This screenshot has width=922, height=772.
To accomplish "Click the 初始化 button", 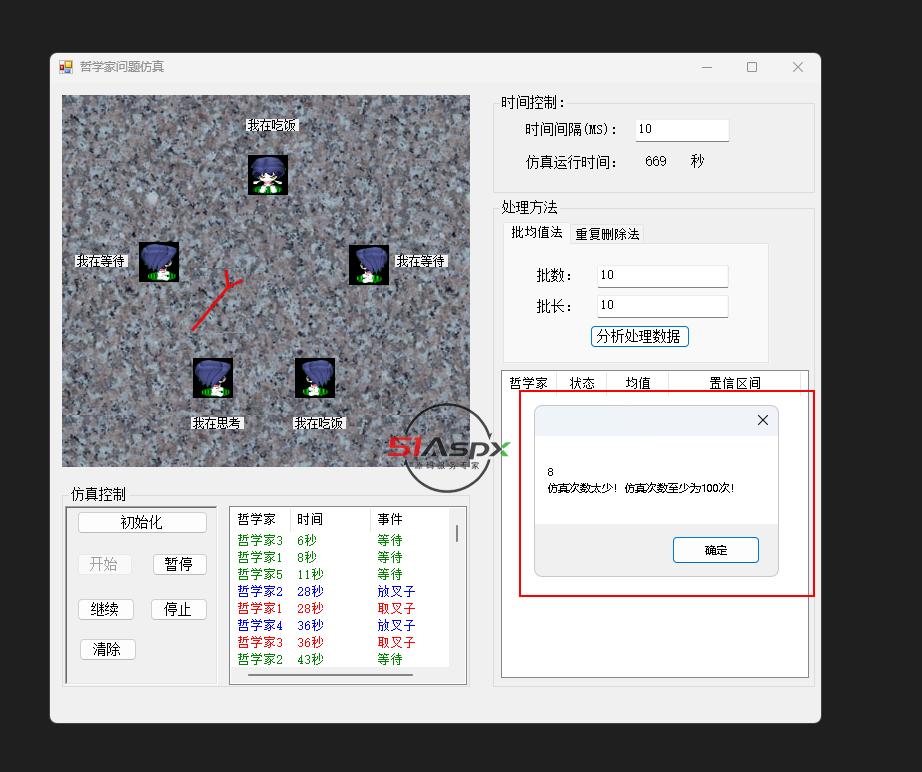I will click(x=142, y=522).
